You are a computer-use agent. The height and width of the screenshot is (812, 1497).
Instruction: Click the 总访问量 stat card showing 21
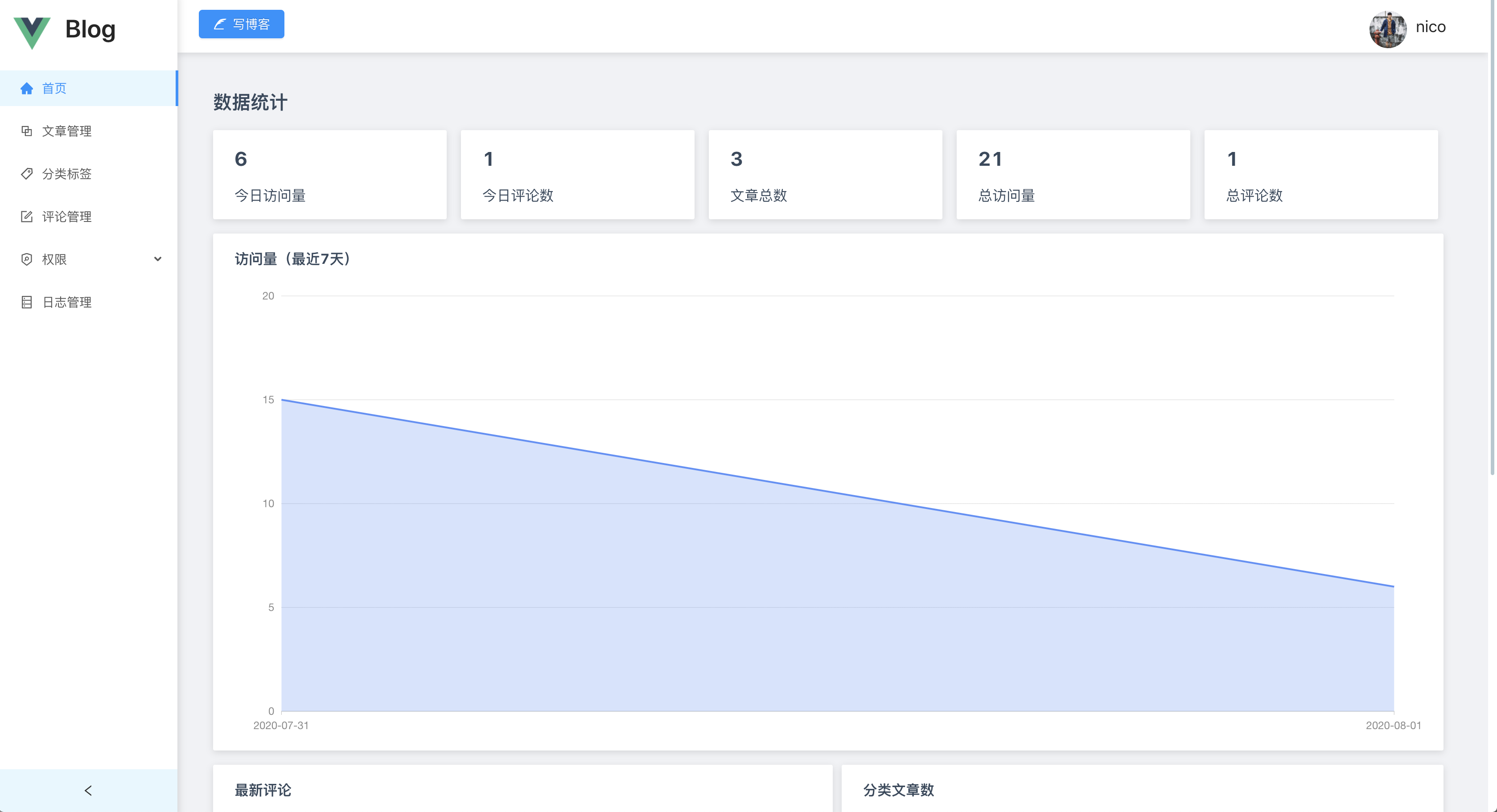pos(1073,174)
